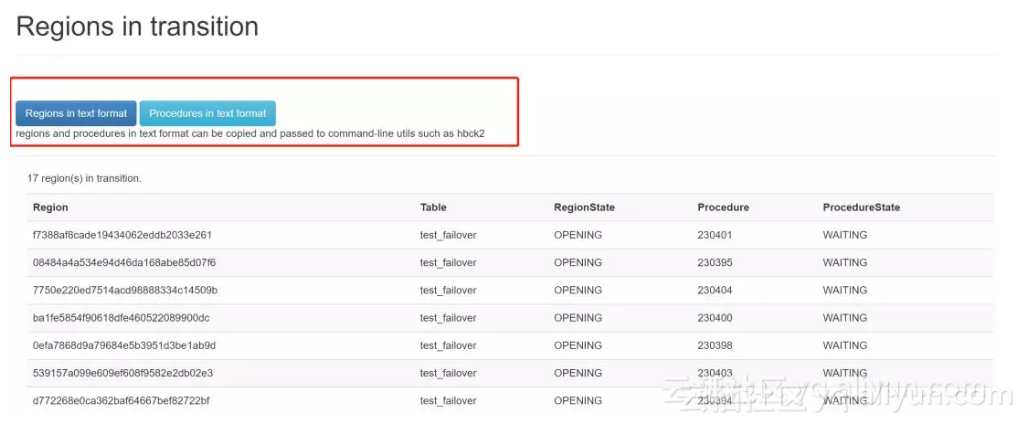Click procedure number 230404
Image resolution: width=1025 pixels, height=424 pixels.
click(715, 290)
